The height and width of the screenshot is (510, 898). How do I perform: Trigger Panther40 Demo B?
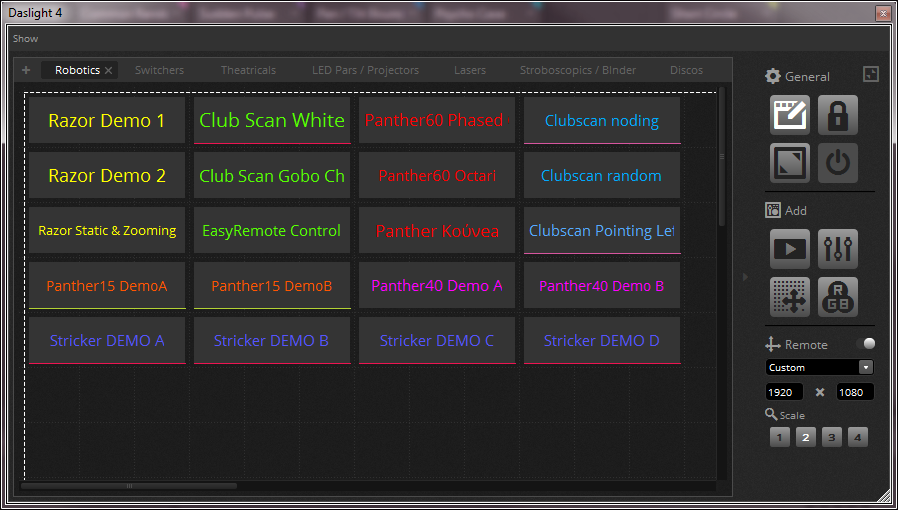click(x=602, y=285)
